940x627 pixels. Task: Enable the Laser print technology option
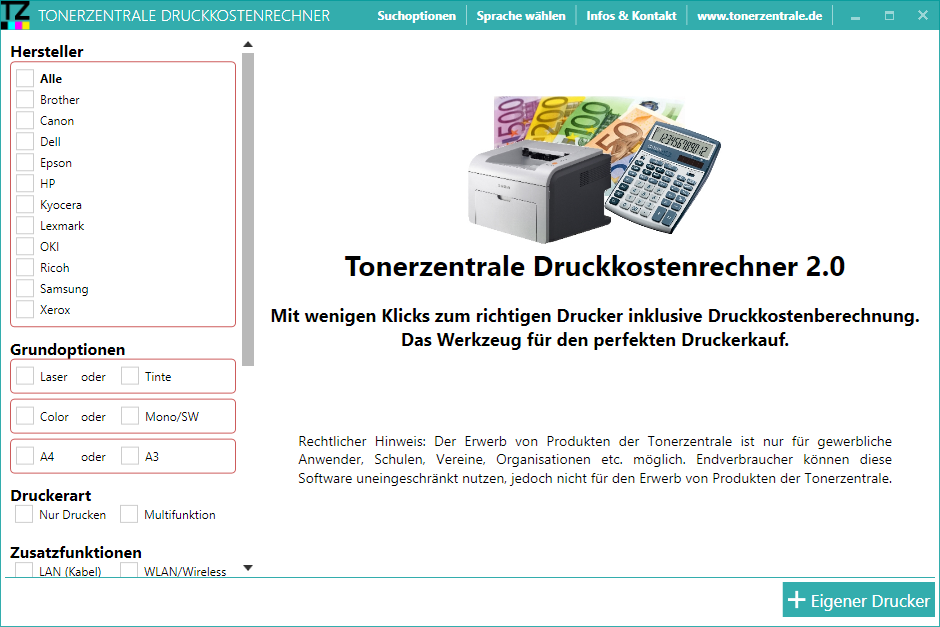coord(24,376)
